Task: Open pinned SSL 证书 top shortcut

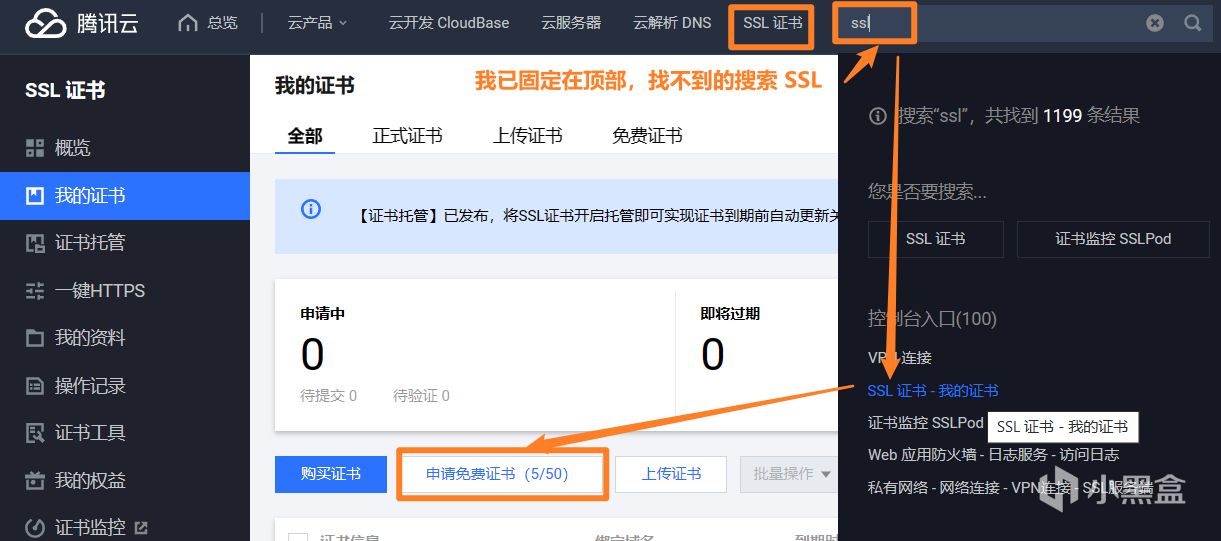Action: coord(772,23)
